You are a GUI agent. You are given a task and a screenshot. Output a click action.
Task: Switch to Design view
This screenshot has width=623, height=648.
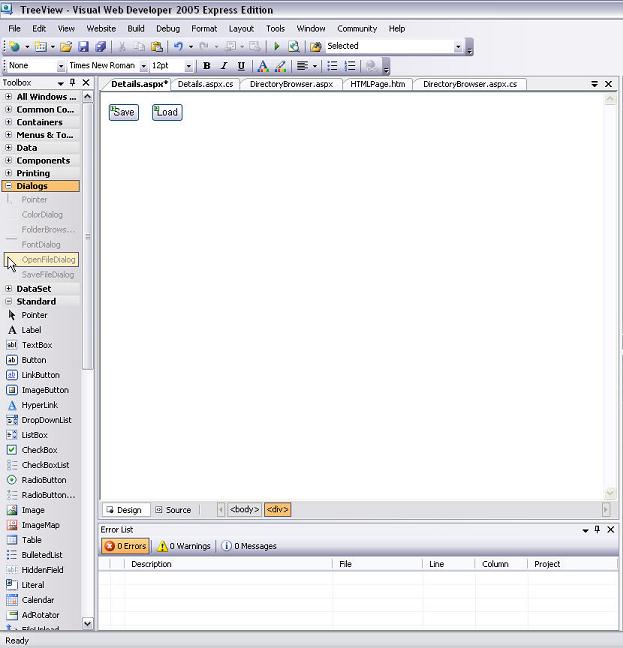coord(124,510)
